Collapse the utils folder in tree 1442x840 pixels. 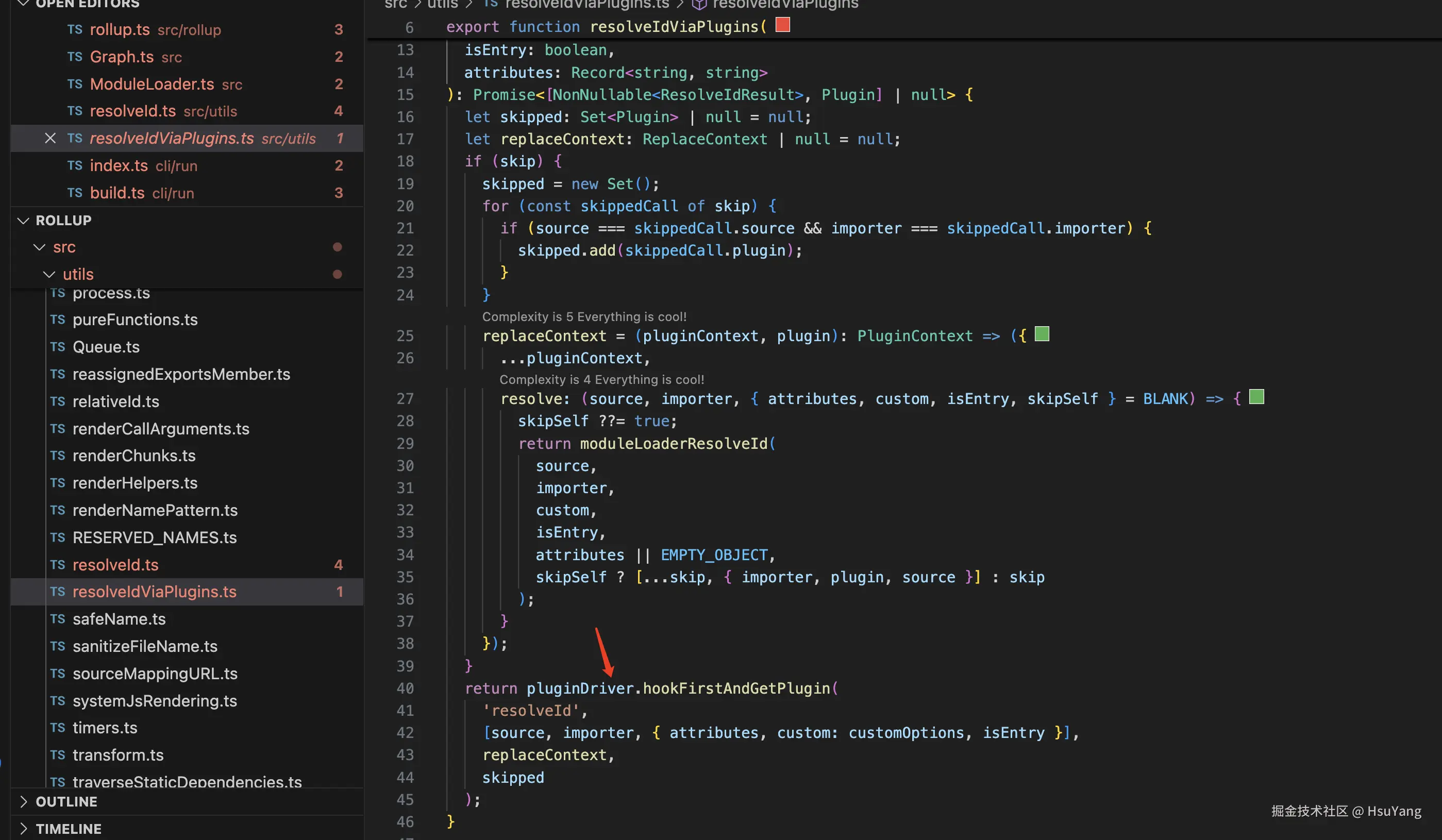[x=50, y=275]
